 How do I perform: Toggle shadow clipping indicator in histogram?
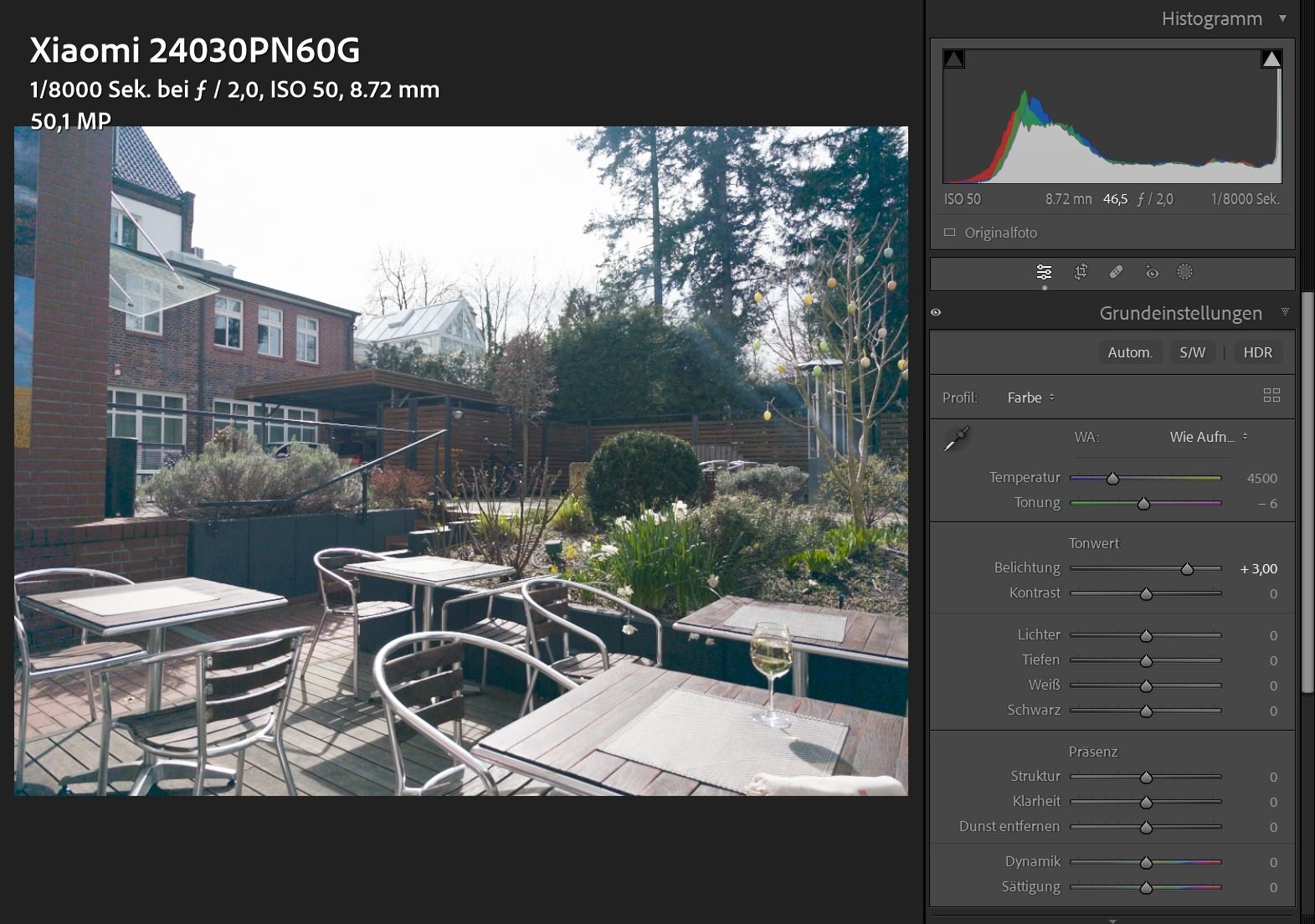(953, 59)
